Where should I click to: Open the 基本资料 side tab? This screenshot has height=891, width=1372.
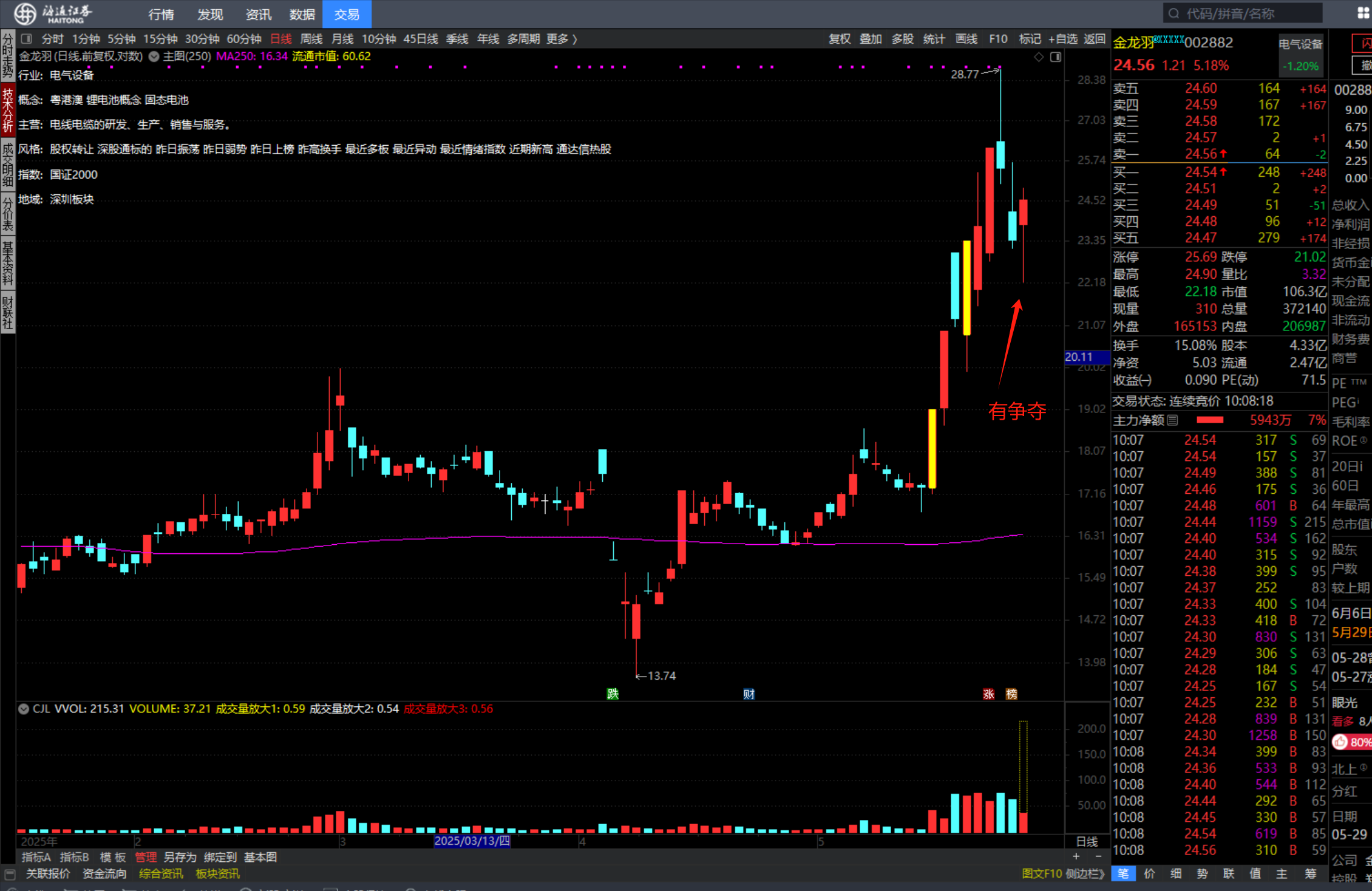point(7,263)
